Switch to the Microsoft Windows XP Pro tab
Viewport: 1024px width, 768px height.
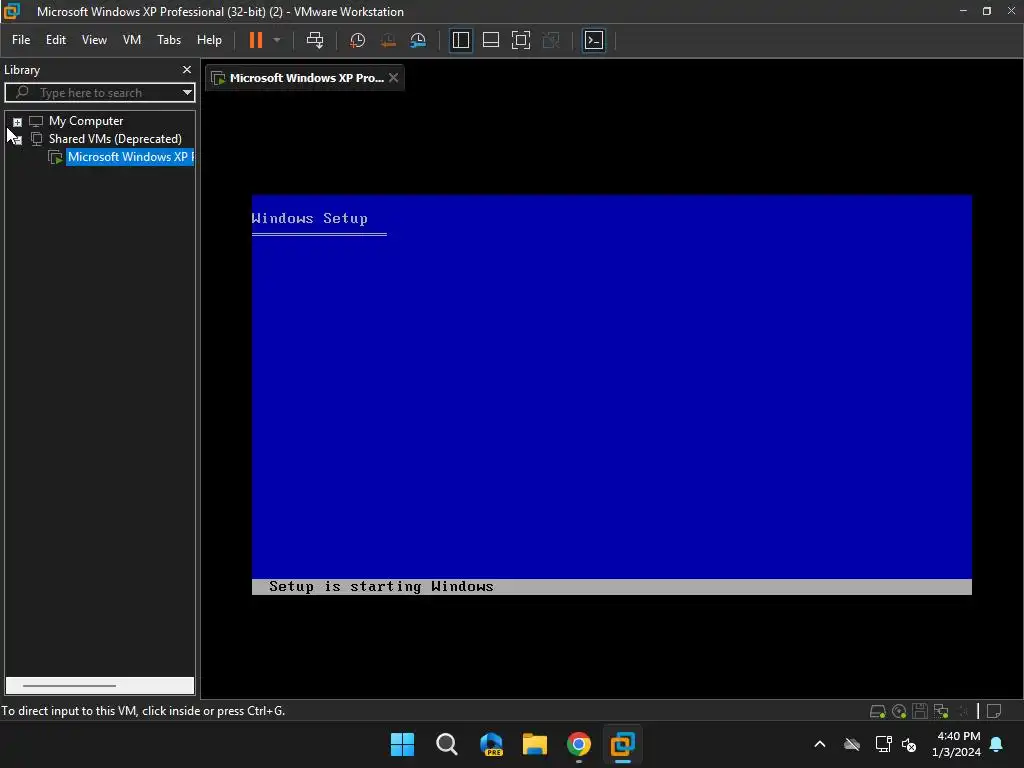coord(306,78)
